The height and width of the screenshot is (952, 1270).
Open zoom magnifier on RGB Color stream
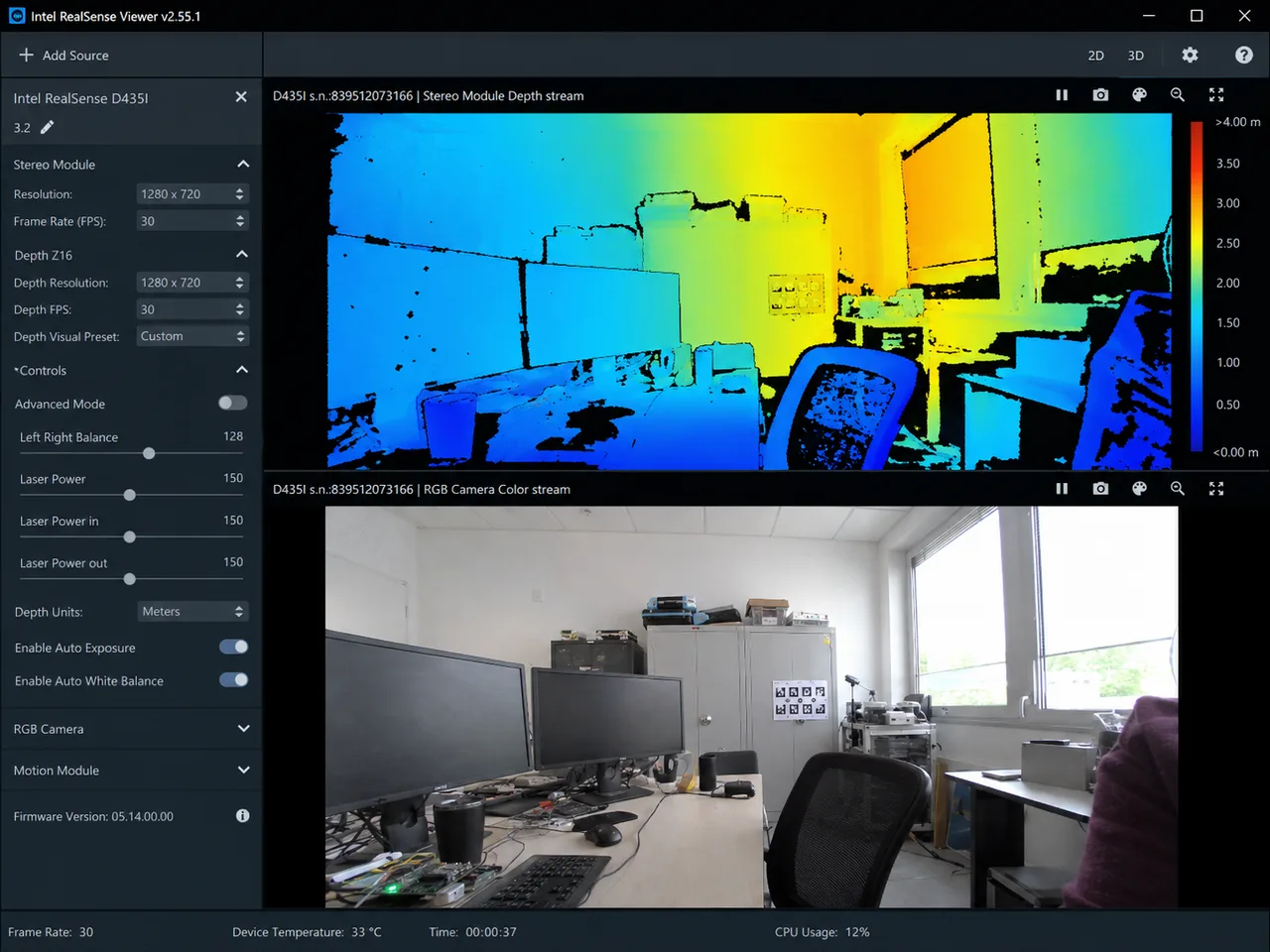pyautogui.click(x=1178, y=489)
